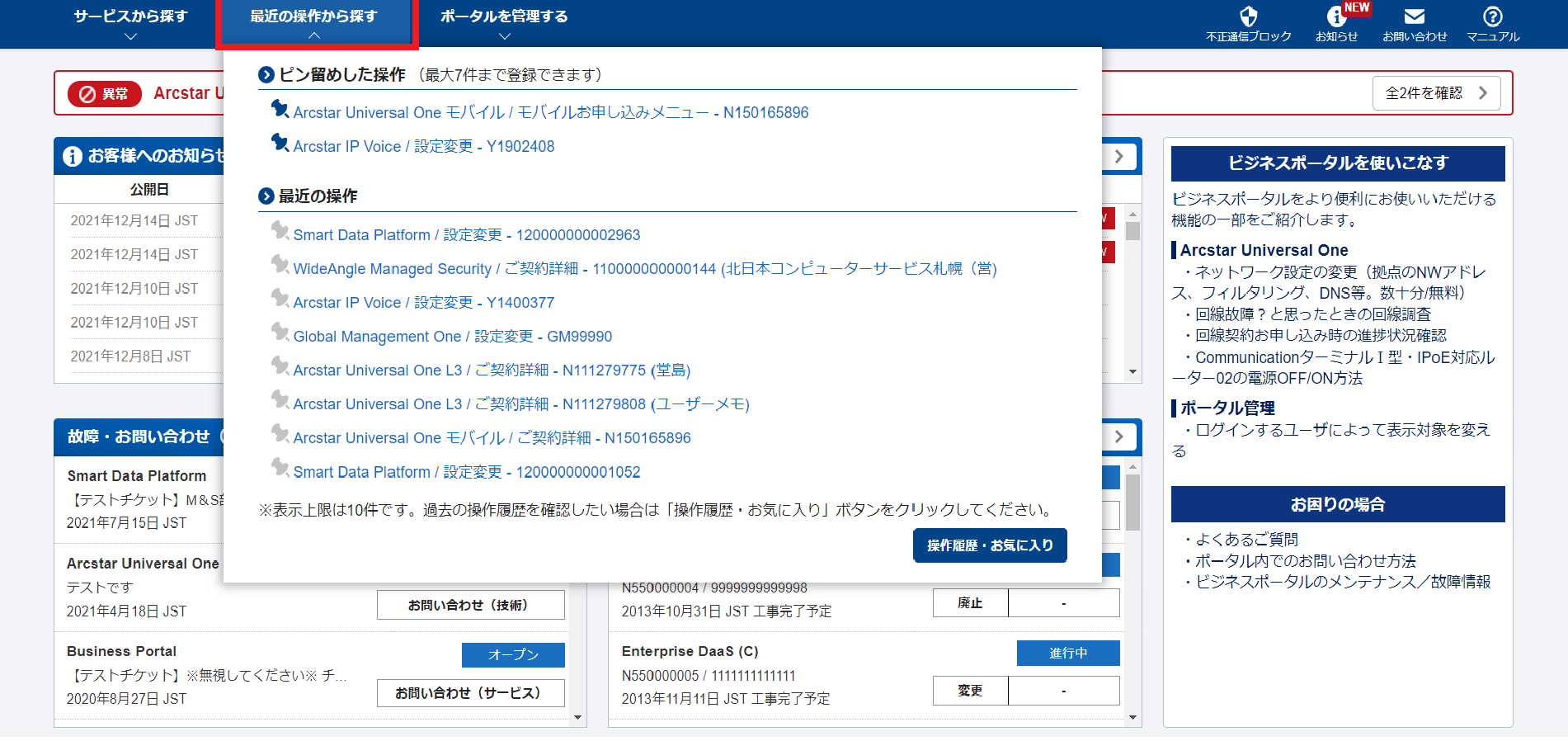
Task: Click the お問い合わせ（技術） button
Action: (471, 605)
